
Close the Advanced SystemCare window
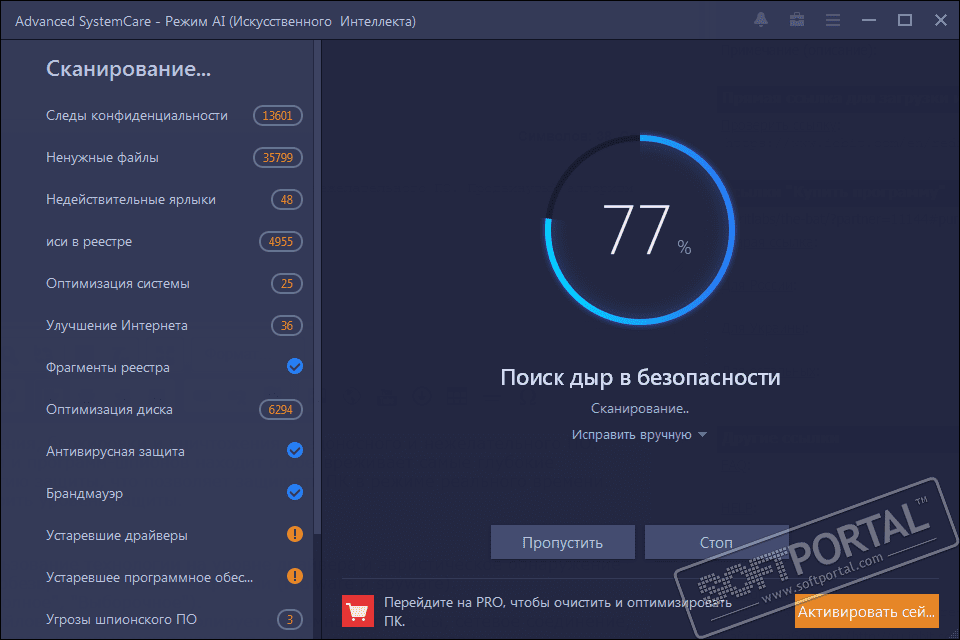(x=941, y=20)
